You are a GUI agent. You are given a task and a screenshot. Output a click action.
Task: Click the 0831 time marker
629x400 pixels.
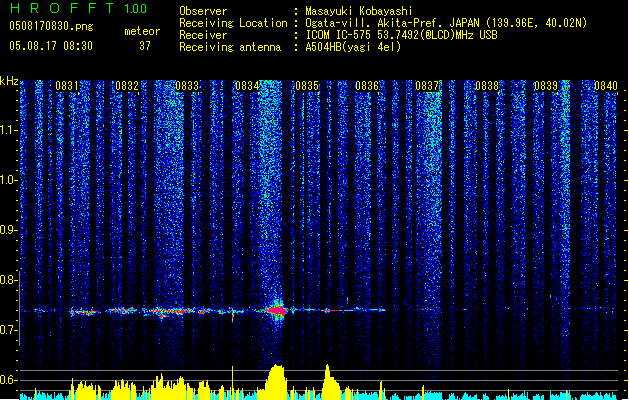(x=67, y=86)
